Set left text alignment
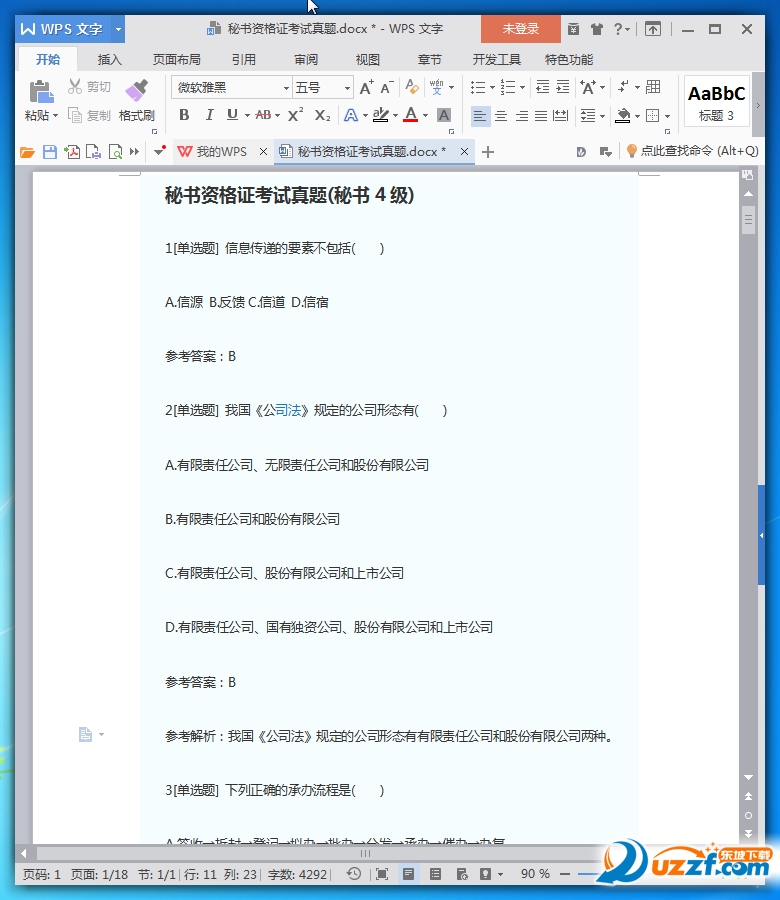Image resolution: width=780 pixels, height=900 pixels. click(x=480, y=116)
